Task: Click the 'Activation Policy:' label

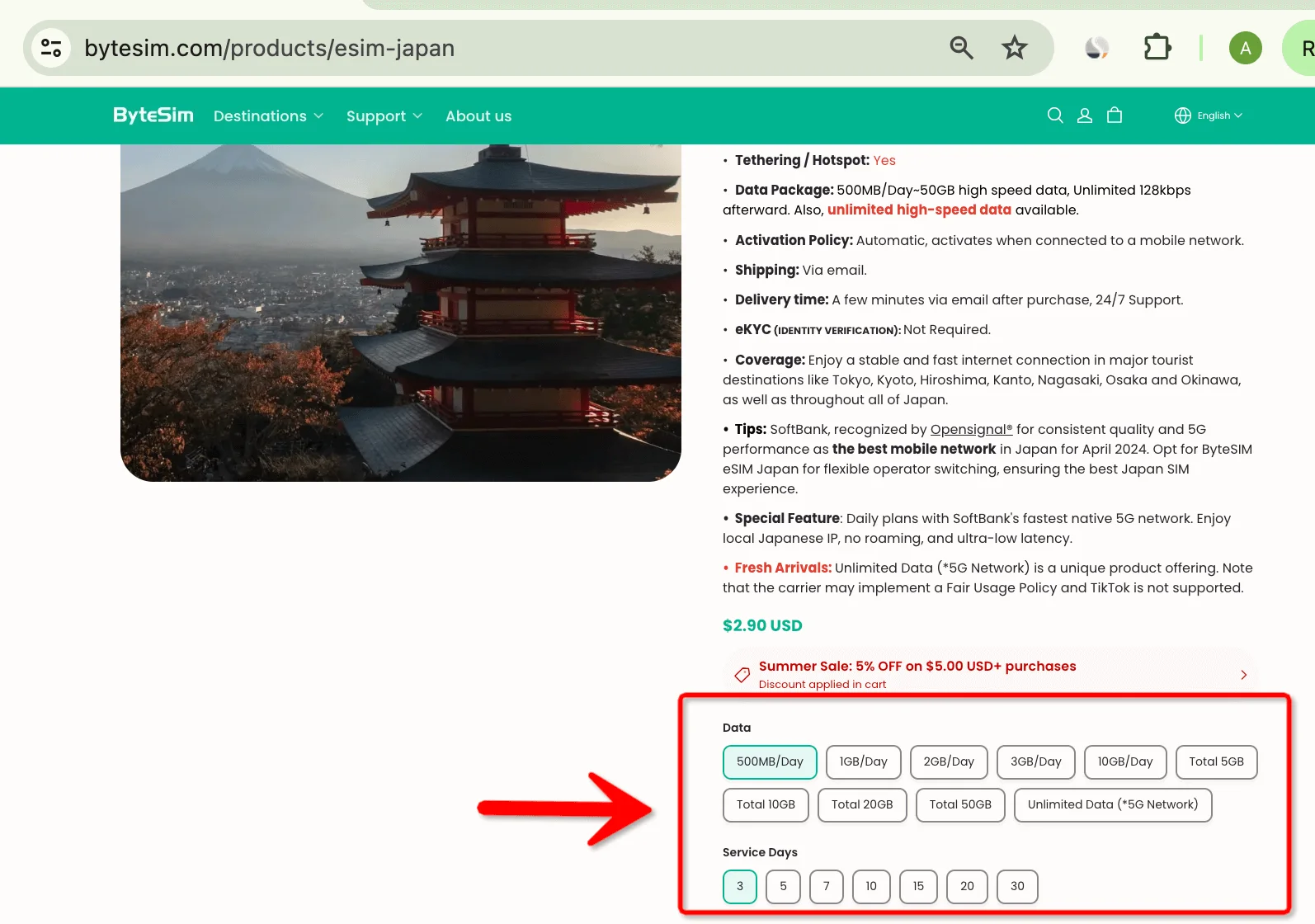Action: click(x=794, y=241)
